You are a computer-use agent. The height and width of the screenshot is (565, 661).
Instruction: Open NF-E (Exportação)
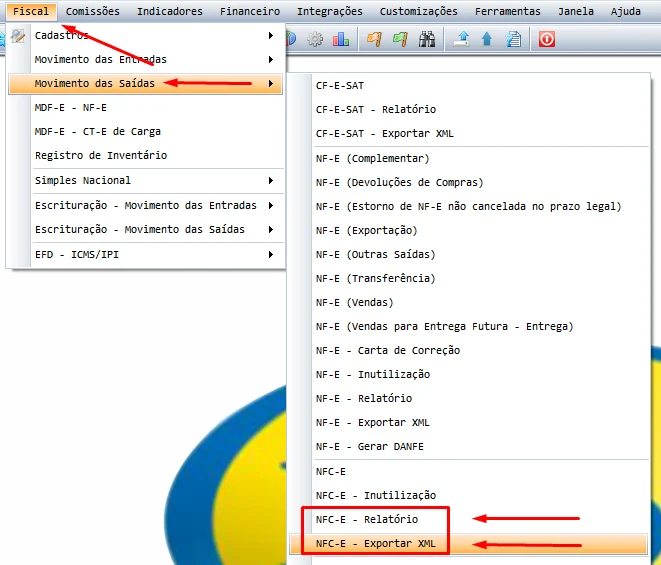point(469,231)
